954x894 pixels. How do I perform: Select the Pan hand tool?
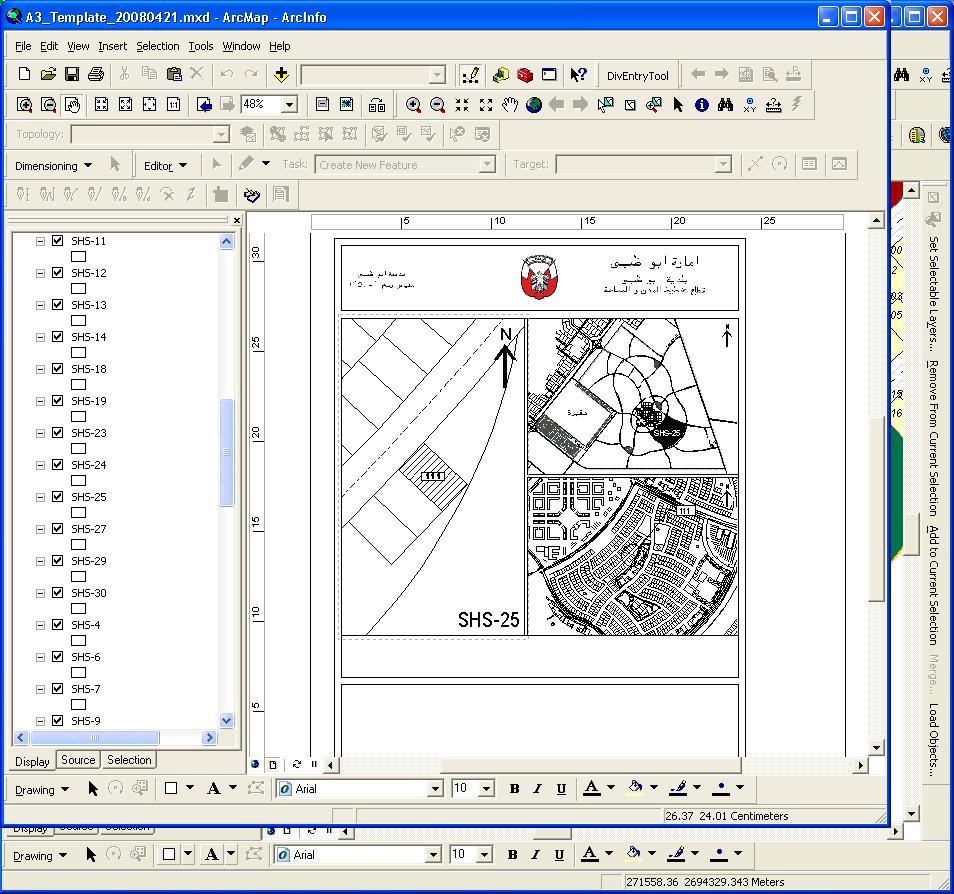(x=510, y=105)
